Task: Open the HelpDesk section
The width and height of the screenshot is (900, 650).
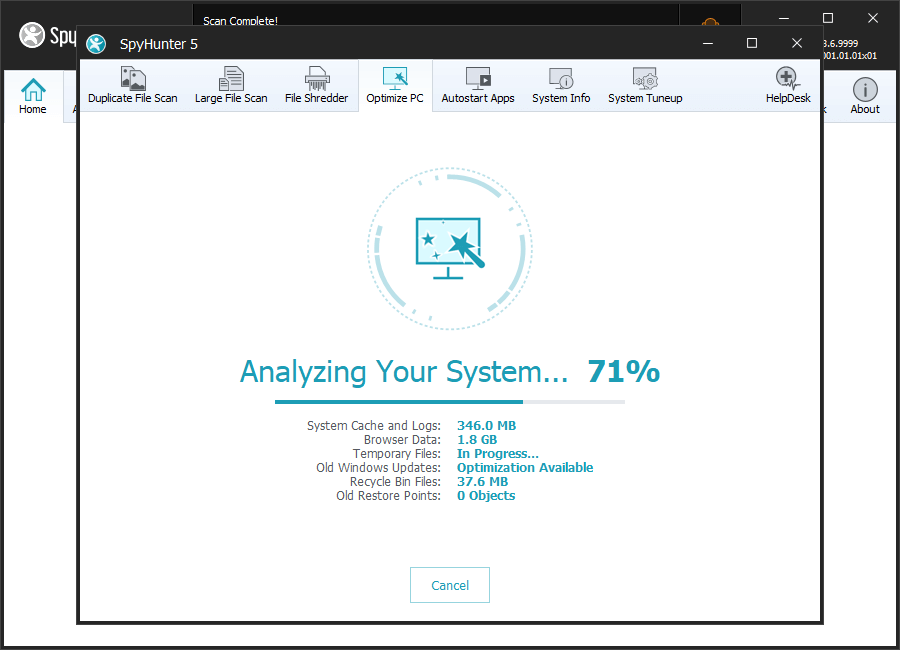Action: click(787, 86)
